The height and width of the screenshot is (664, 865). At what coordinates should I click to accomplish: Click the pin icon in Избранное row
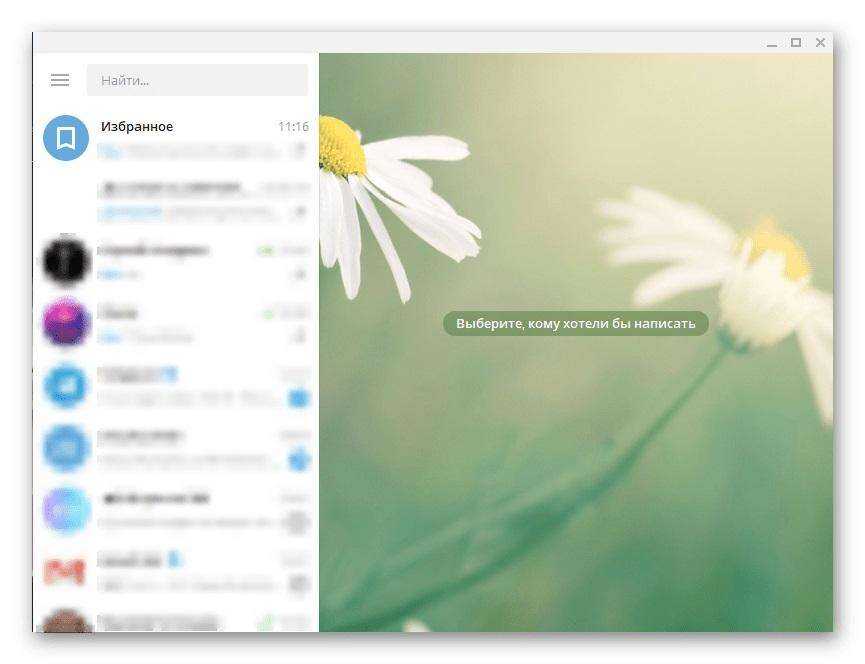[x=298, y=151]
